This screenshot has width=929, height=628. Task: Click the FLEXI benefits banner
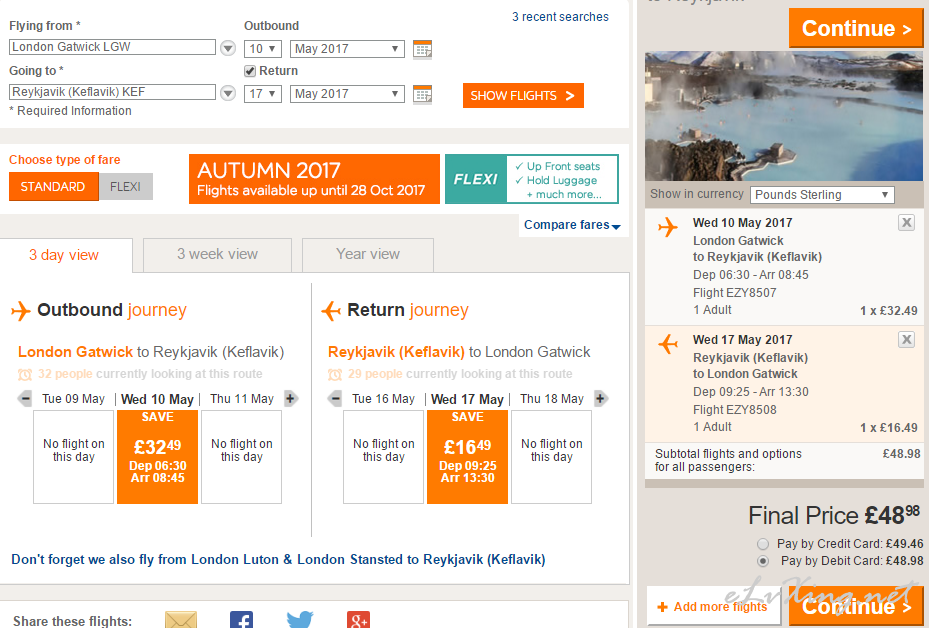pos(531,179)
